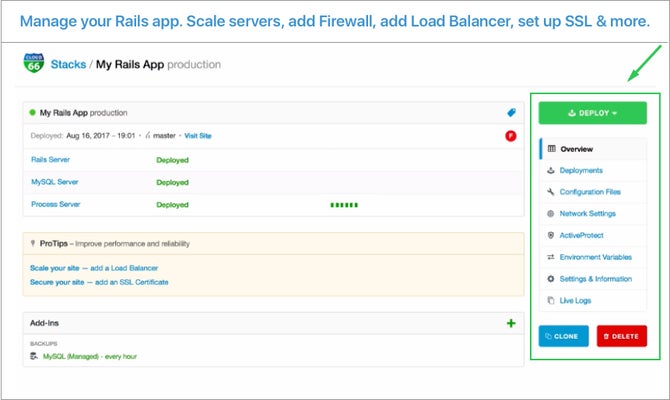Open Live Logs in the side menu
This screenshot has width=670, height=400.
pyautogui.click(x=593, y=300)
